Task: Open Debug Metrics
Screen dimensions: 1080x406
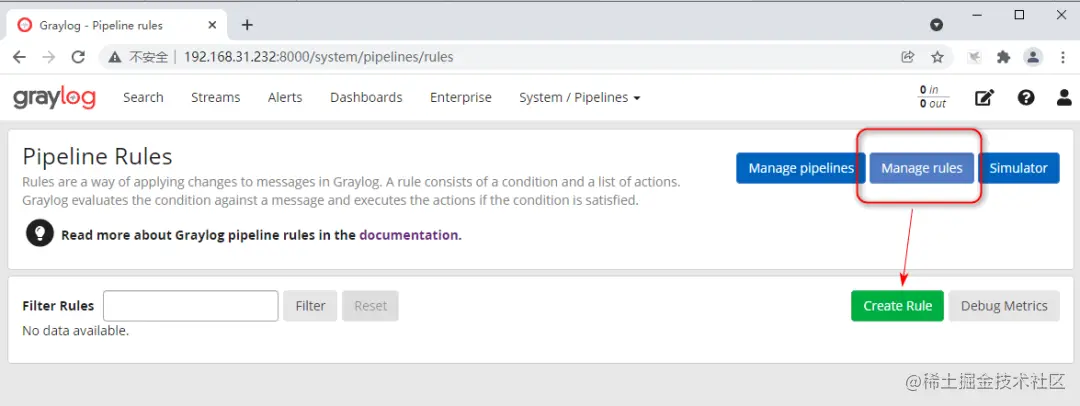Action: coord(1004,306)
